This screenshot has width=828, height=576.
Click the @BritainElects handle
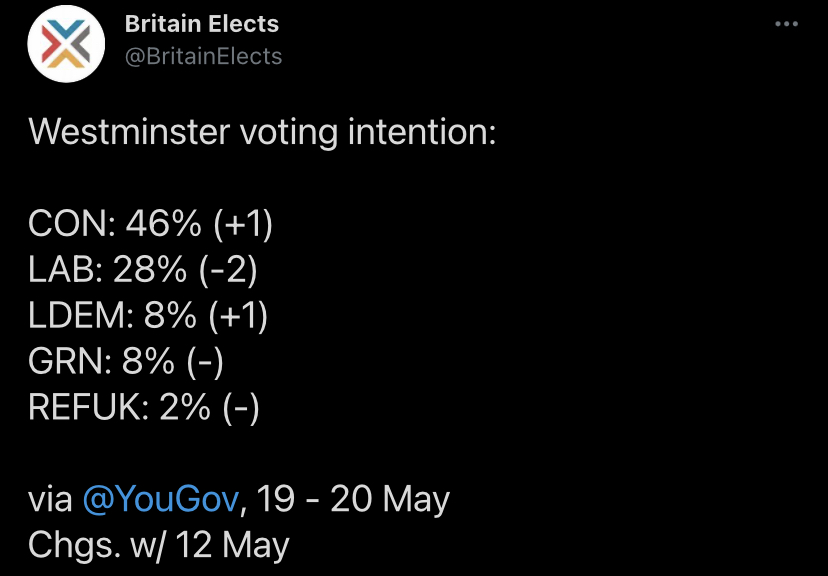pyautogui.click(x=203, y=56)
